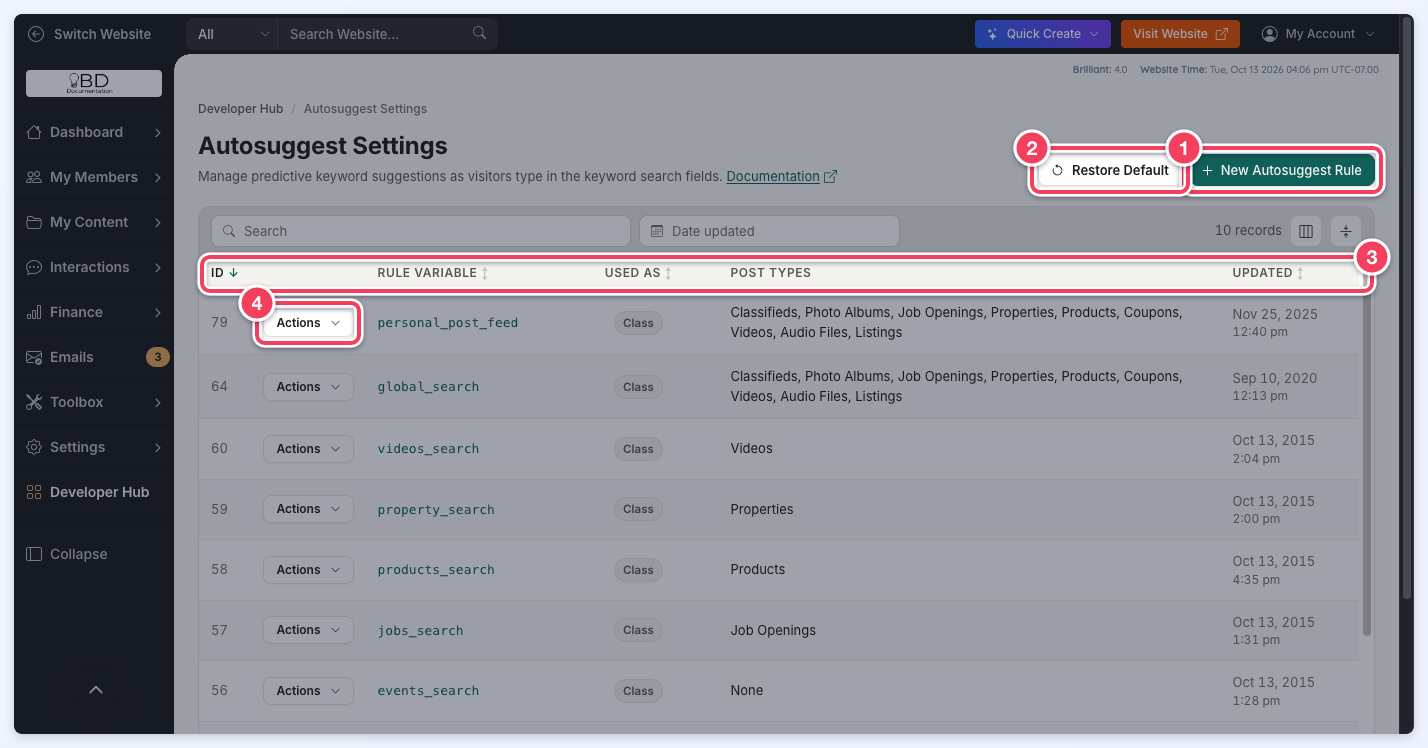The image size is (1428, 748).
Task: Sort by the ID column header
Action: pyautogui.click(x=224, y=272)
